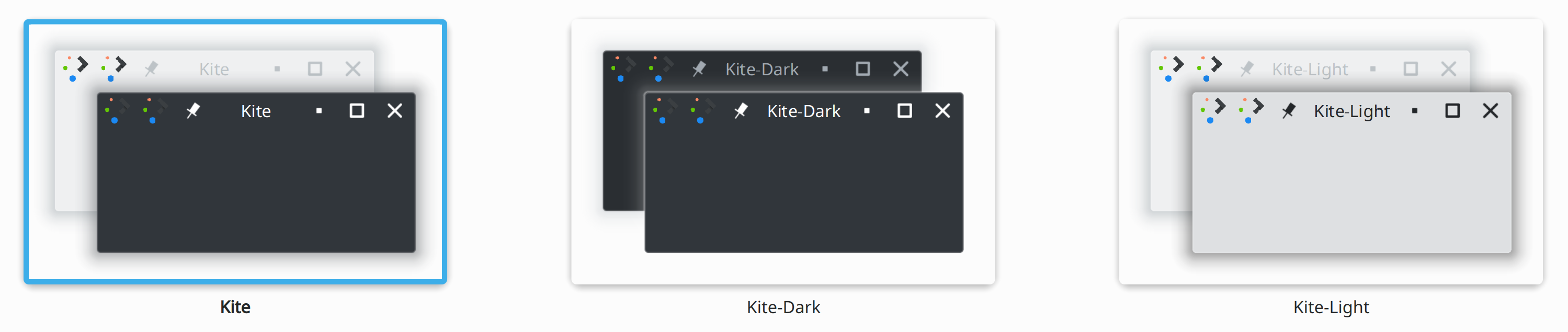The image size is (1568, 332).
Task: Click the Kite label under the first preview
Action: point(235,307)
